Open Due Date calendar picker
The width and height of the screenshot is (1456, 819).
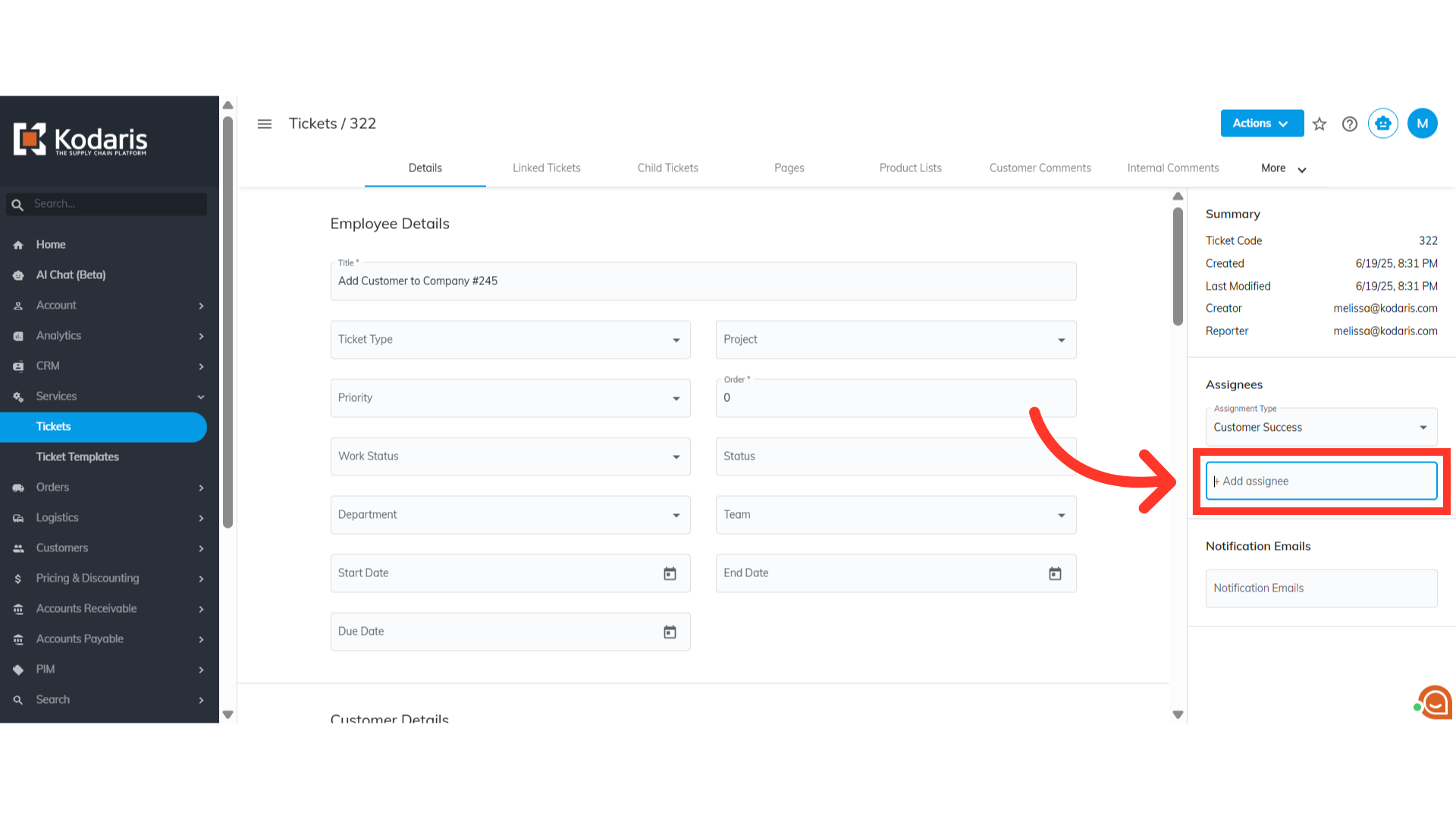click(670, 632)
